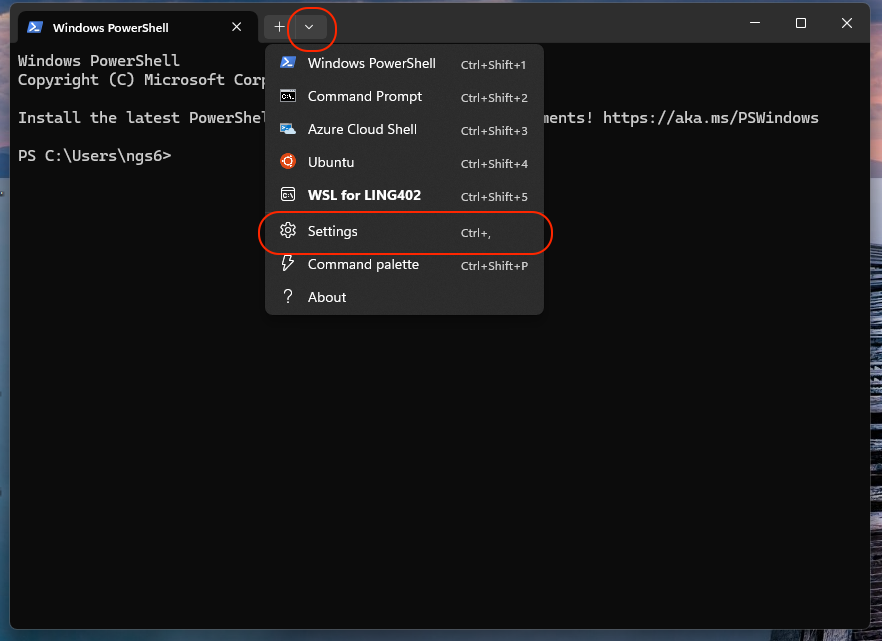The height and width of the screenshot is (641, 882).
Task: Click the WSL for LING402 icon
Action: pyautogui.click(x=288, y=195)
